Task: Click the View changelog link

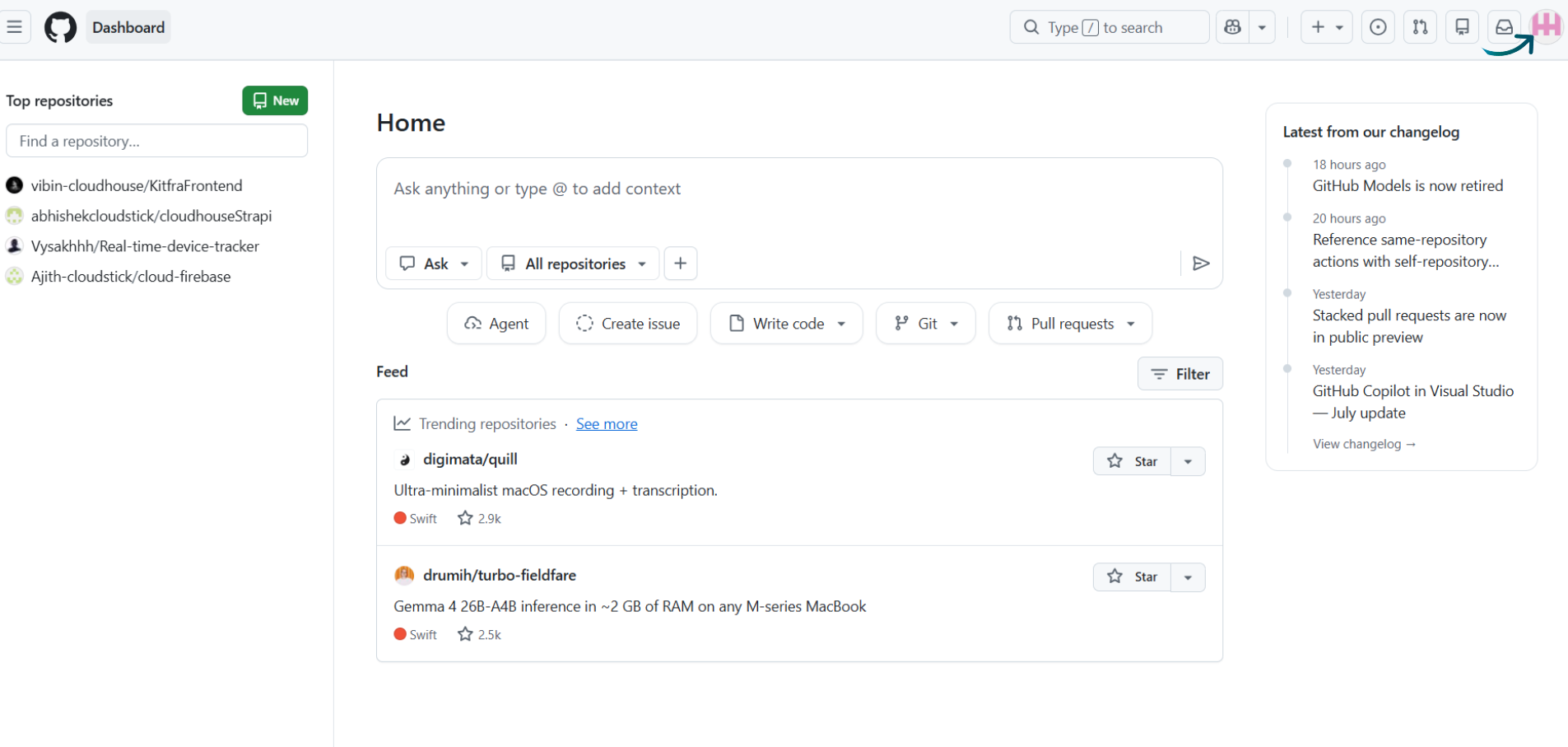Action: (1364, 445)
